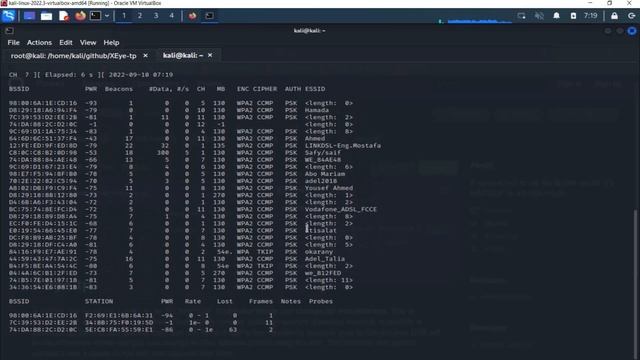Click ESSID we_B12FED
Screen dimensions: 640x360
pos(323,273)
